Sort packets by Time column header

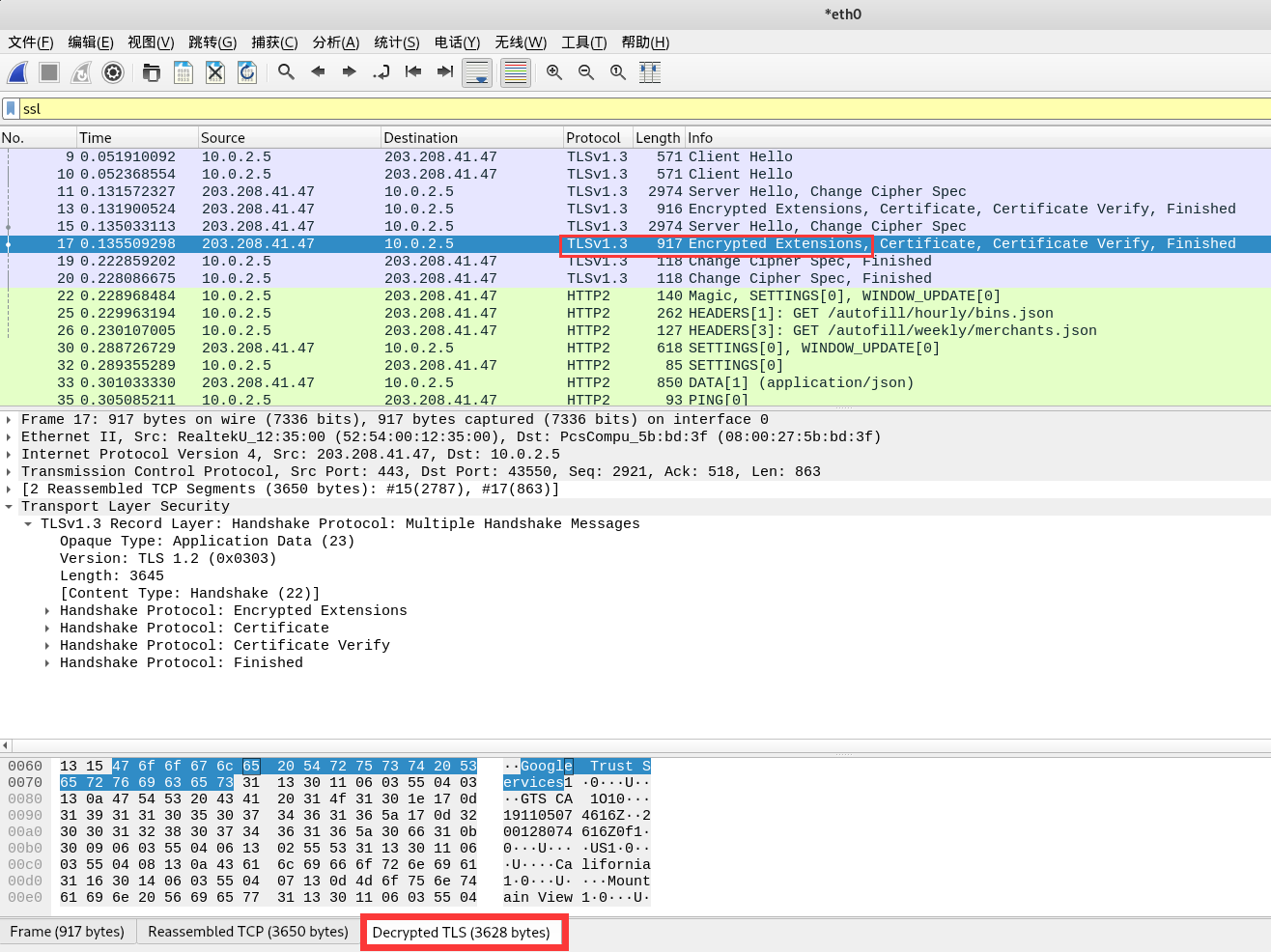pos(136,138)
